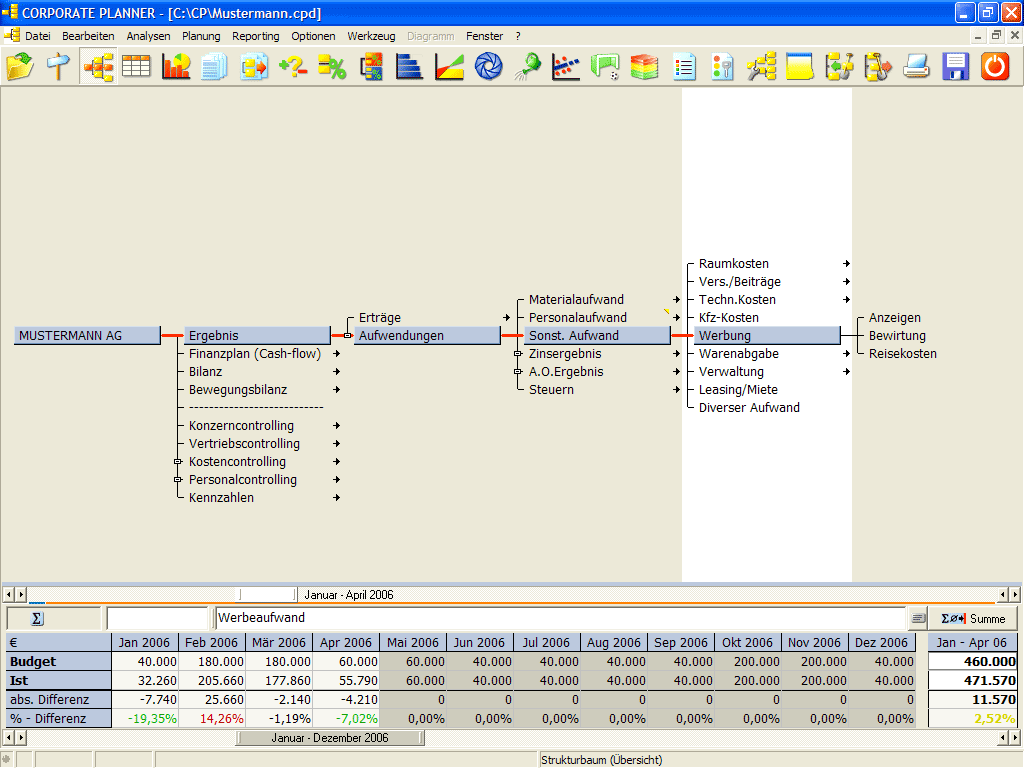This screenshot has width=1024, height=768.
Task: Expand the Raumkosten arrow
Action: [846, 264]
